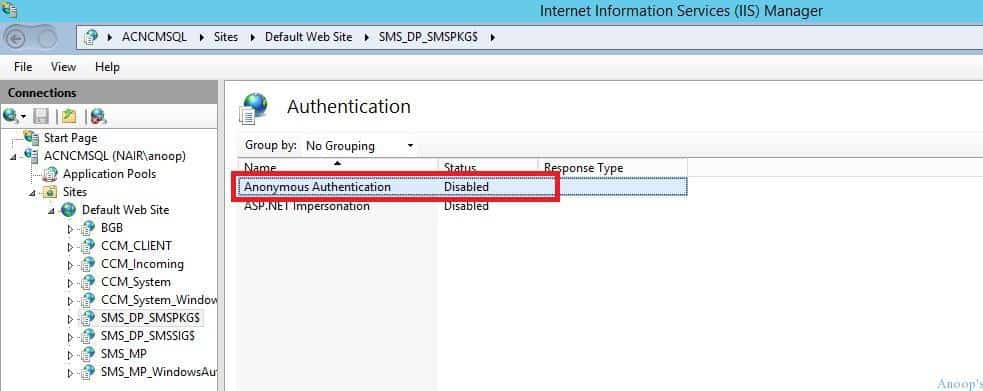
Task: Select CCM_Incoming tree item
Action: pyautogui.click(x=142, y=264)
